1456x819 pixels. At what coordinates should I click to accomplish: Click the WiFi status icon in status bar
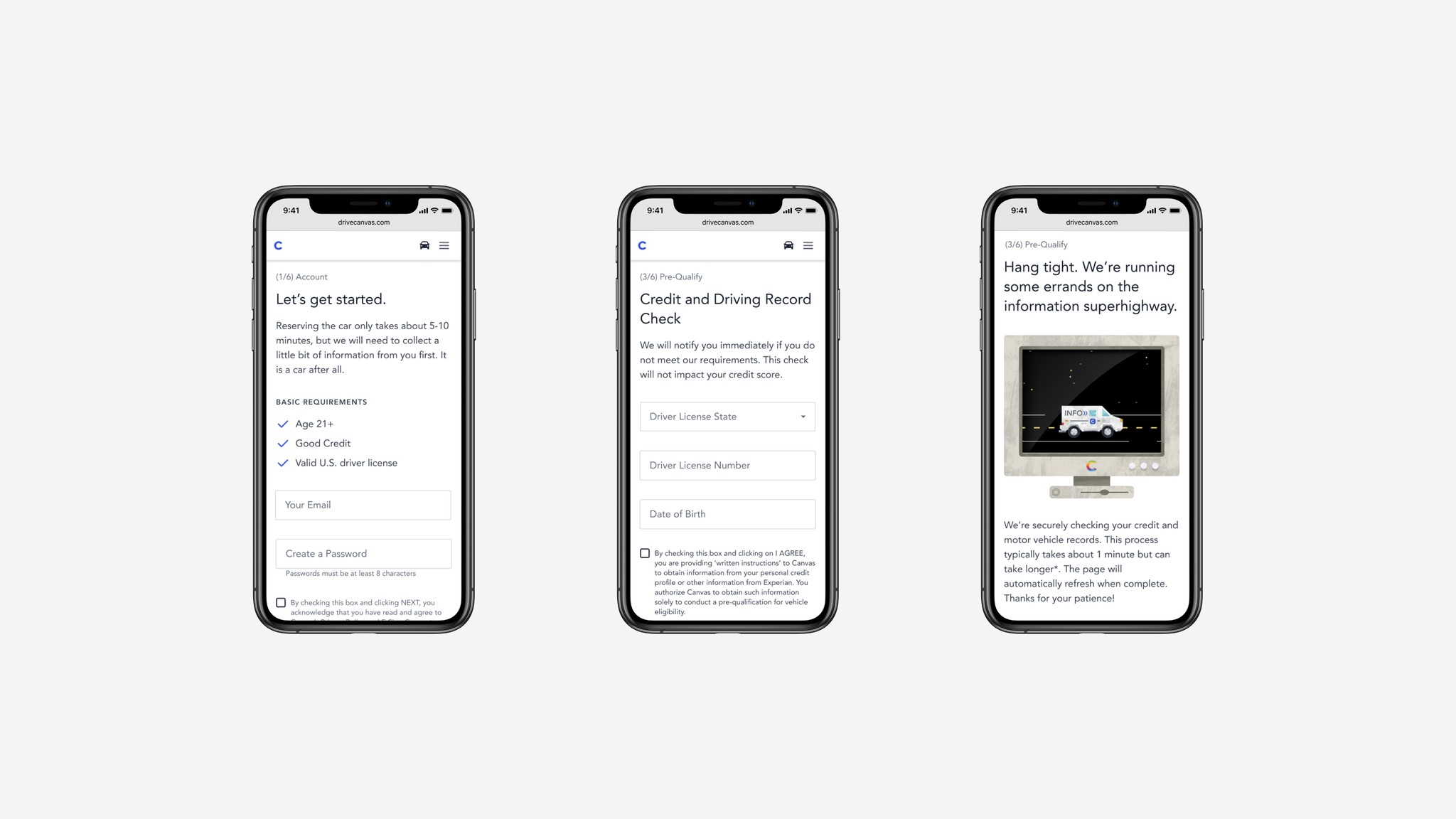point(434,209)
